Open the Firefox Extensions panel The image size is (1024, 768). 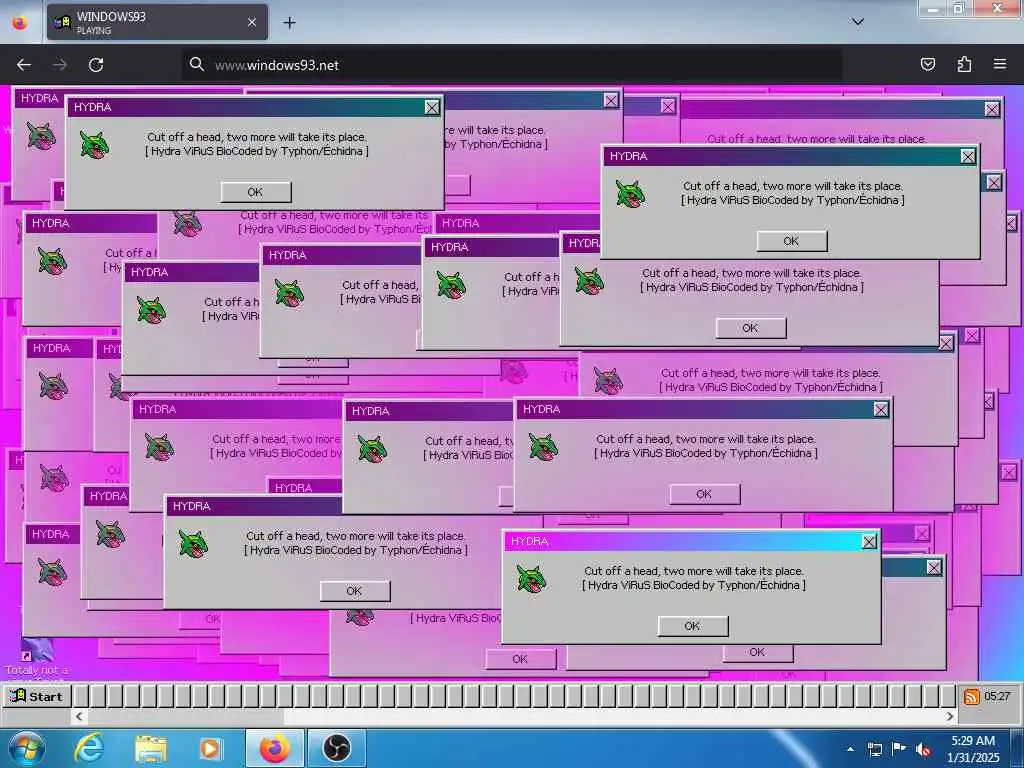point(964,64)
